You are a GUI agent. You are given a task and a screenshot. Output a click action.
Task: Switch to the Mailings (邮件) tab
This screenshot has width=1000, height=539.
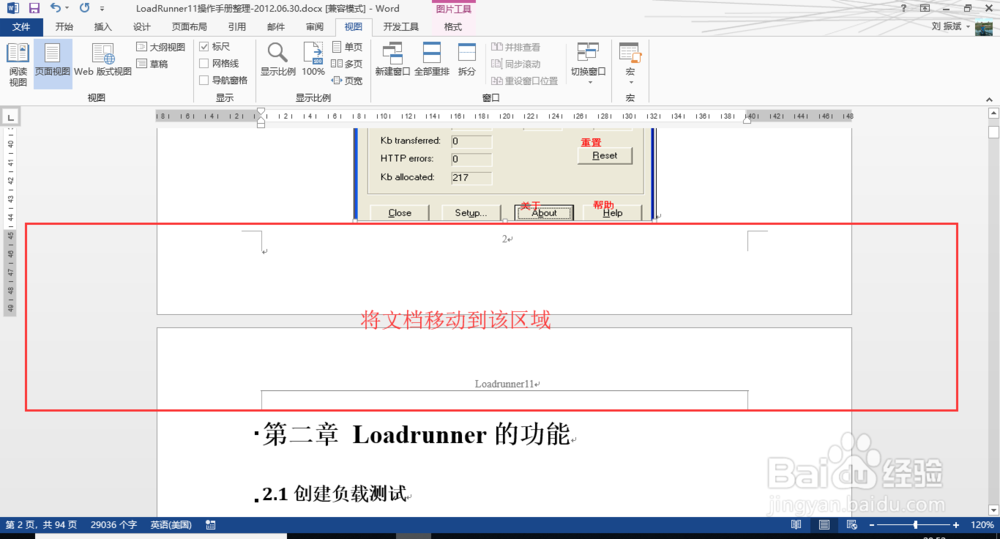276,27
